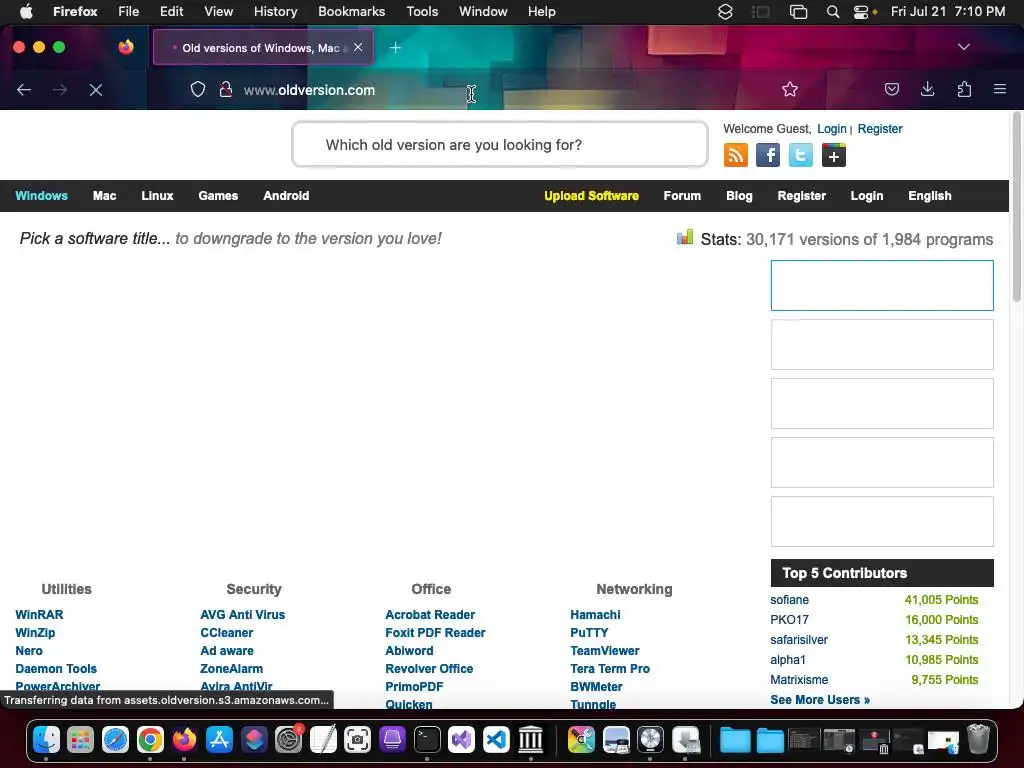Click the Stats bar chart icon

(685, 237)
